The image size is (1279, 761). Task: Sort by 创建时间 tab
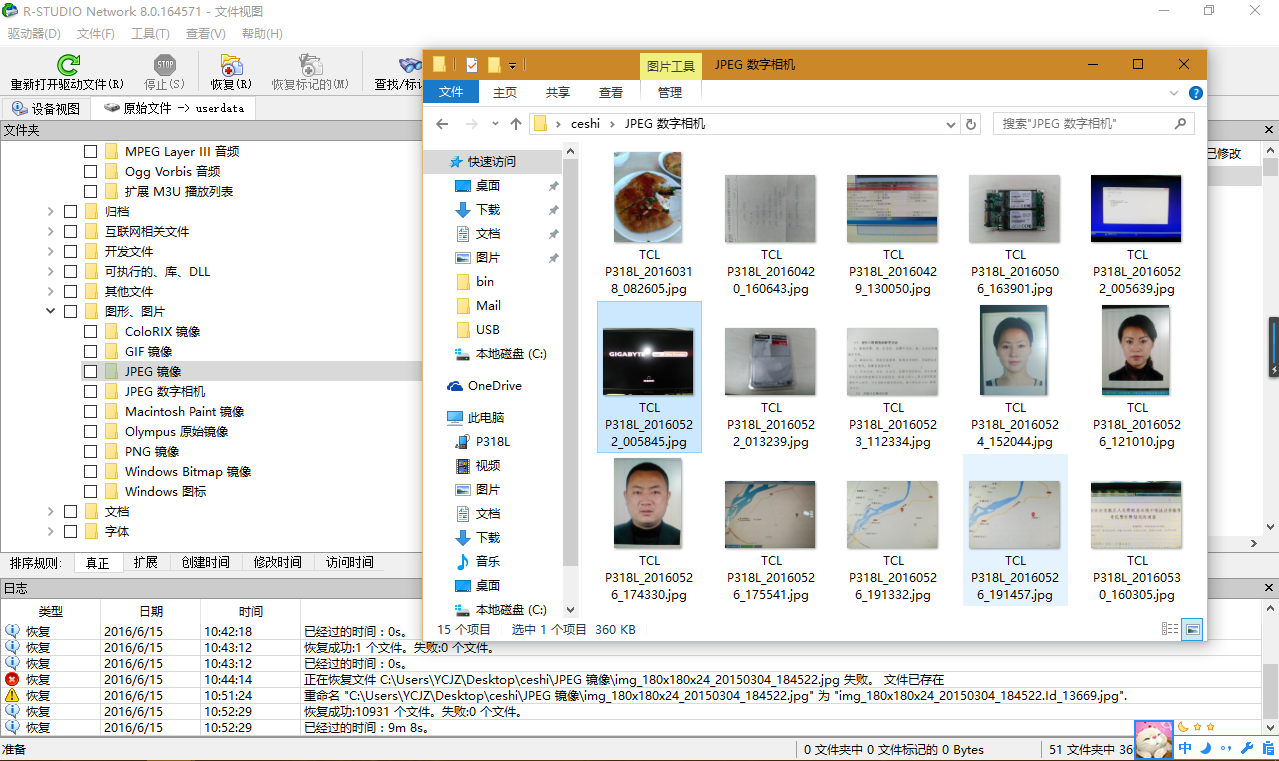(205, 563)
